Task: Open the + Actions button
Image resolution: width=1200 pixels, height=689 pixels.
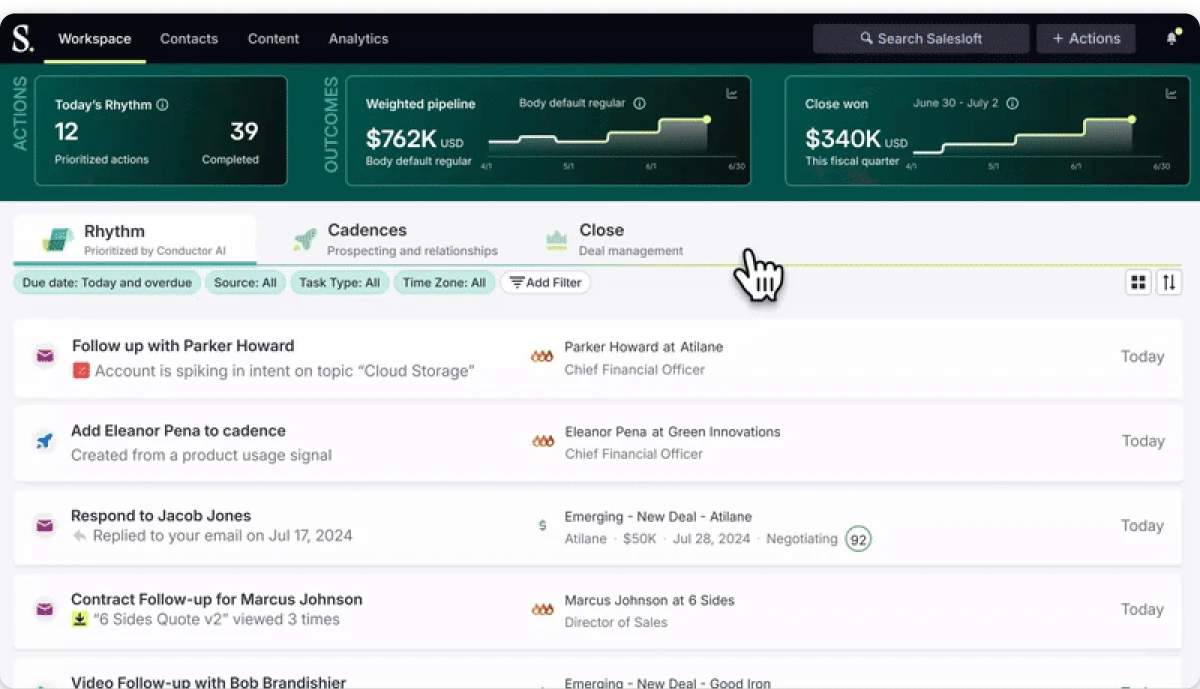Action: (1086, 39)
